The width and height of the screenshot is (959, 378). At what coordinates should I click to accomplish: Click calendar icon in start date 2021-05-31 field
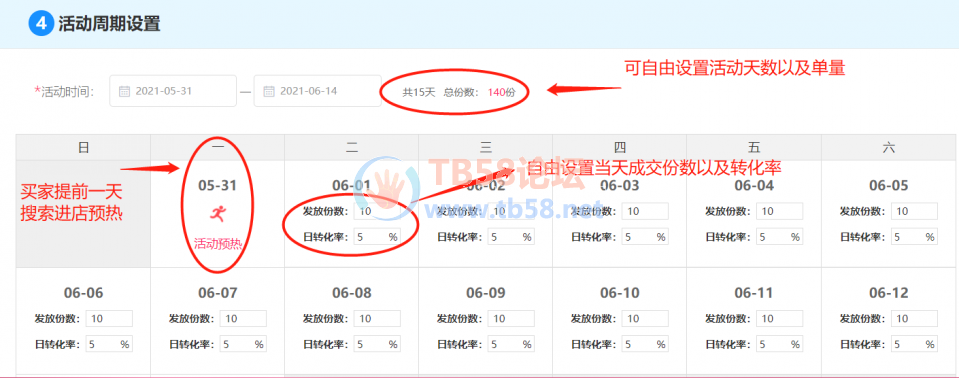(124, 91)
